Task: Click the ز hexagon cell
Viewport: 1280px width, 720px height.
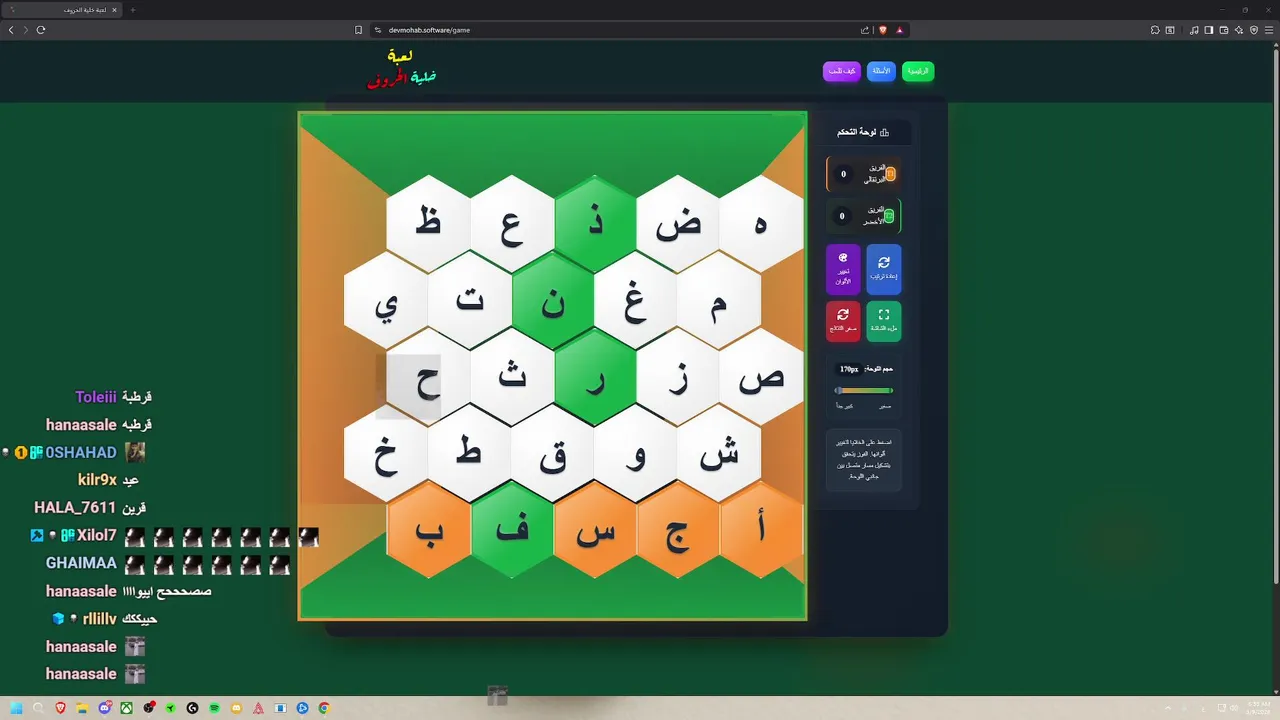Action: pos(678,378)
